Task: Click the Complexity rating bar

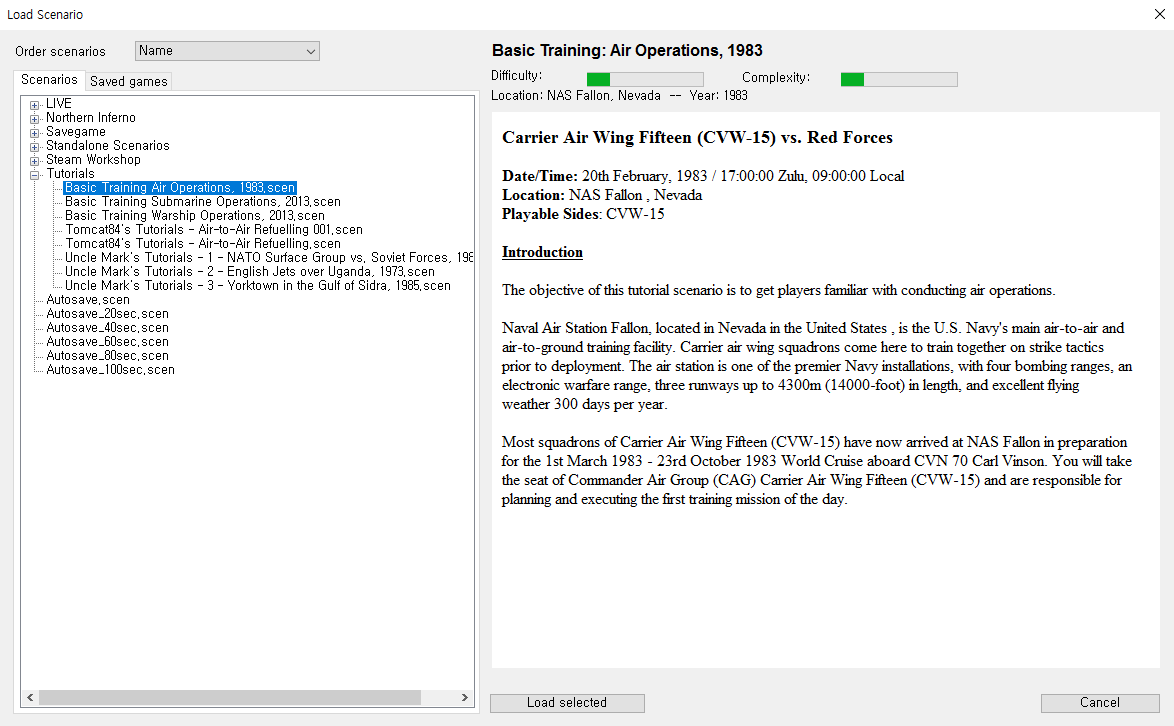Action: pos(898,79)
